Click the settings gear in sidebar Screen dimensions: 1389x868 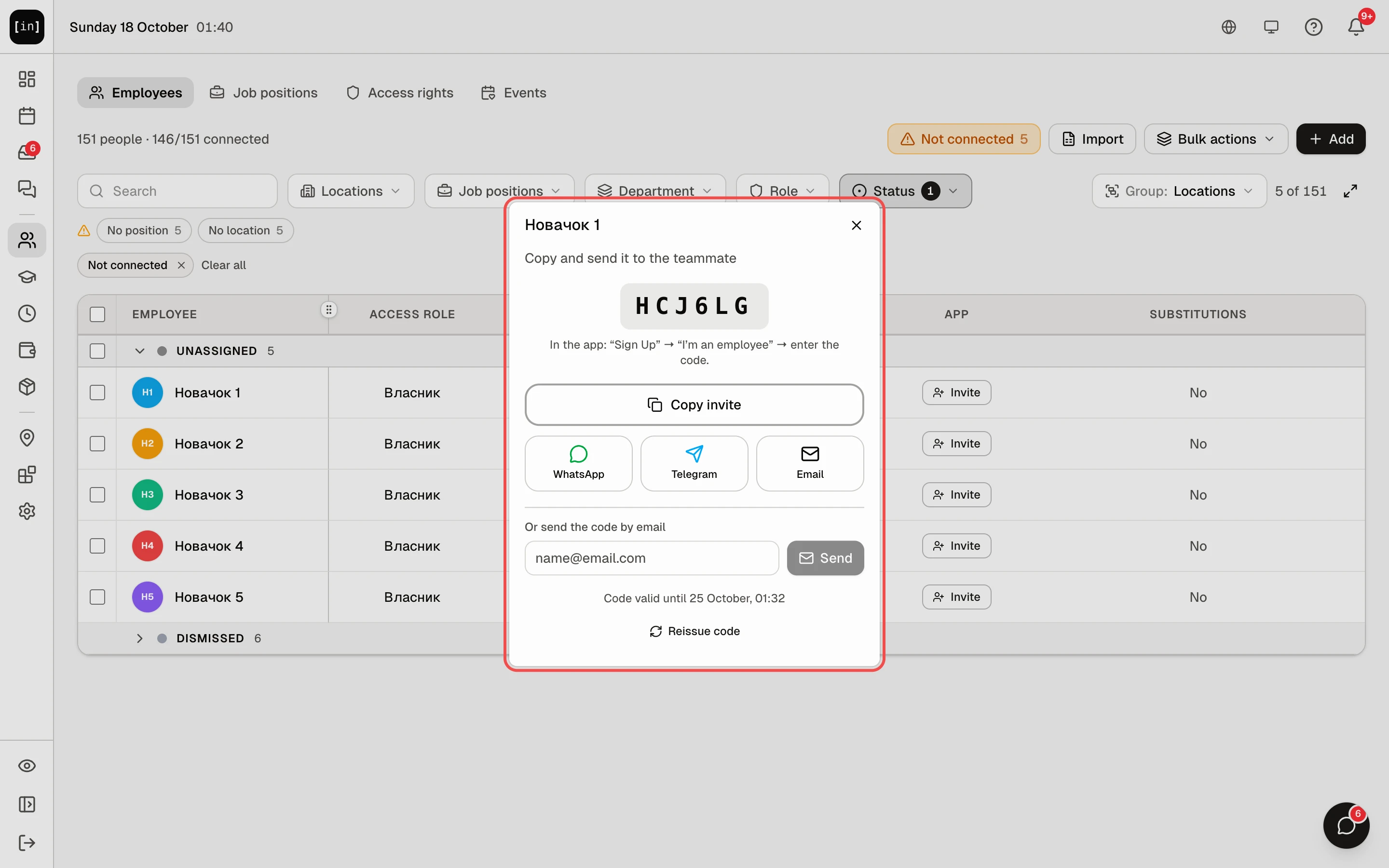click(27, 511)
